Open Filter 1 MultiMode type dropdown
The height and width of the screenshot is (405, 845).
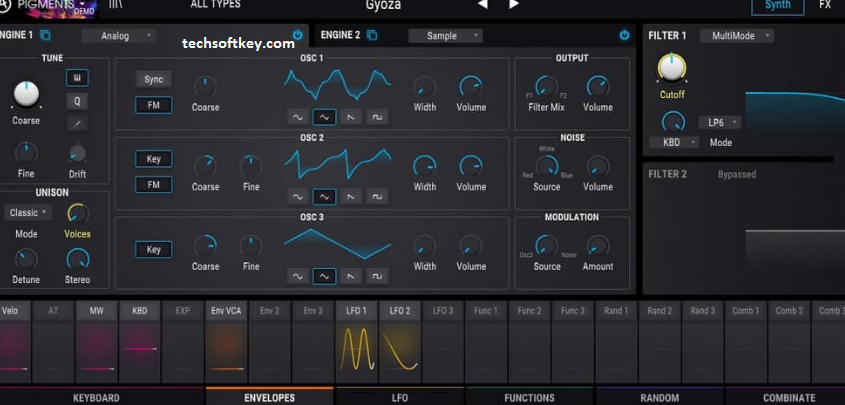tap(737, 36)
